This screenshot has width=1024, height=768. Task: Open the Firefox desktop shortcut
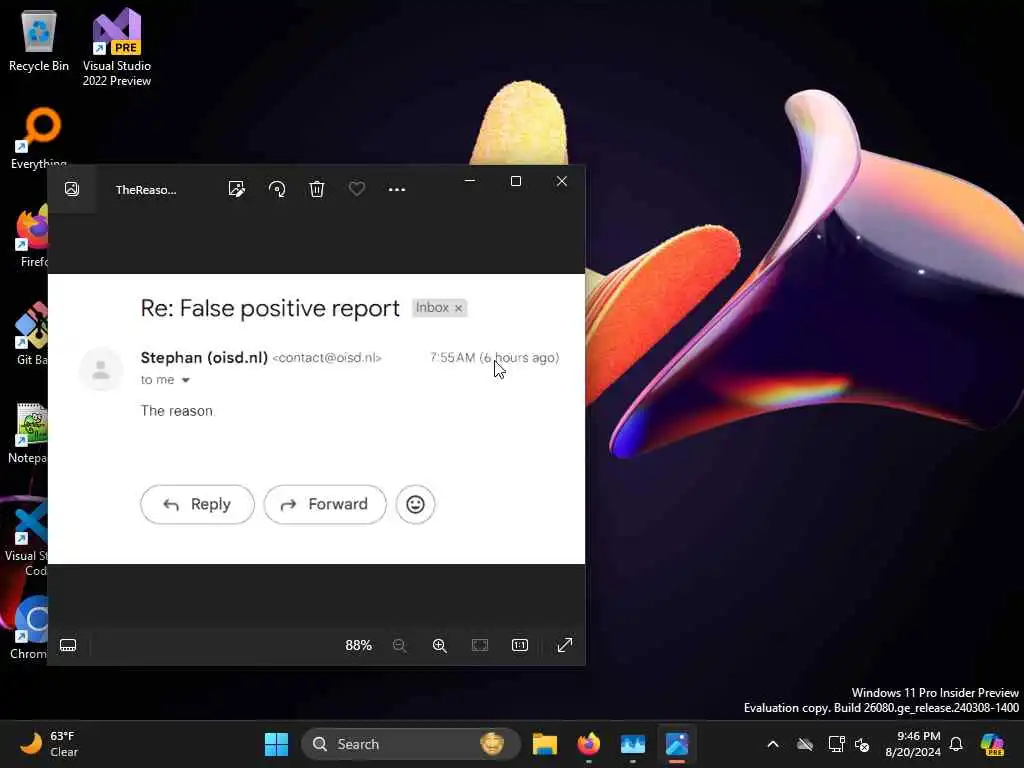tap(32, 236)
